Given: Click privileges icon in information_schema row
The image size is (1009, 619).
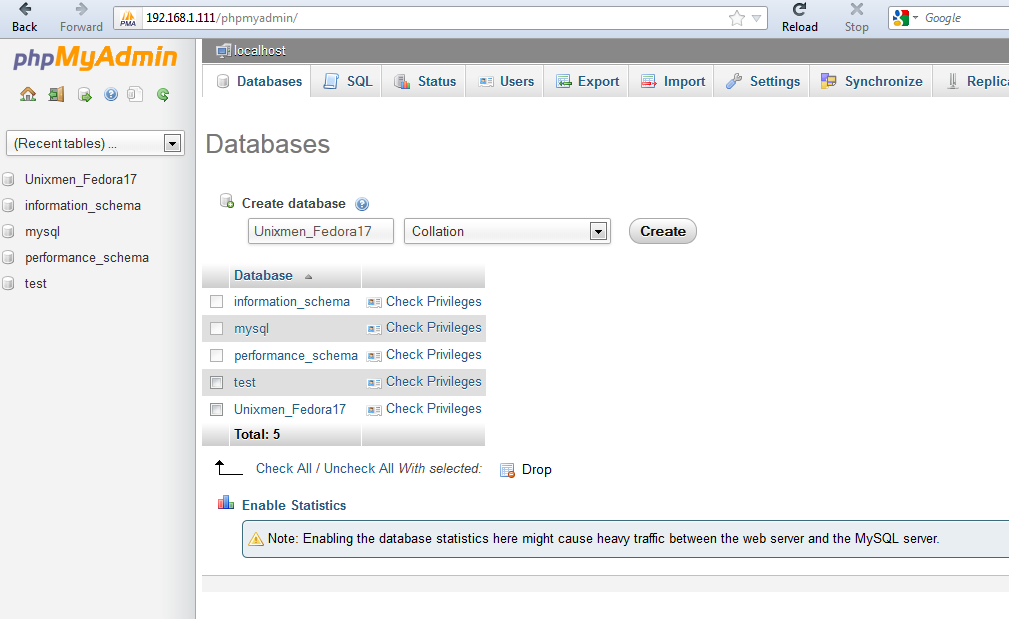Looking at the screenshot, I should [x=374, y=302].
